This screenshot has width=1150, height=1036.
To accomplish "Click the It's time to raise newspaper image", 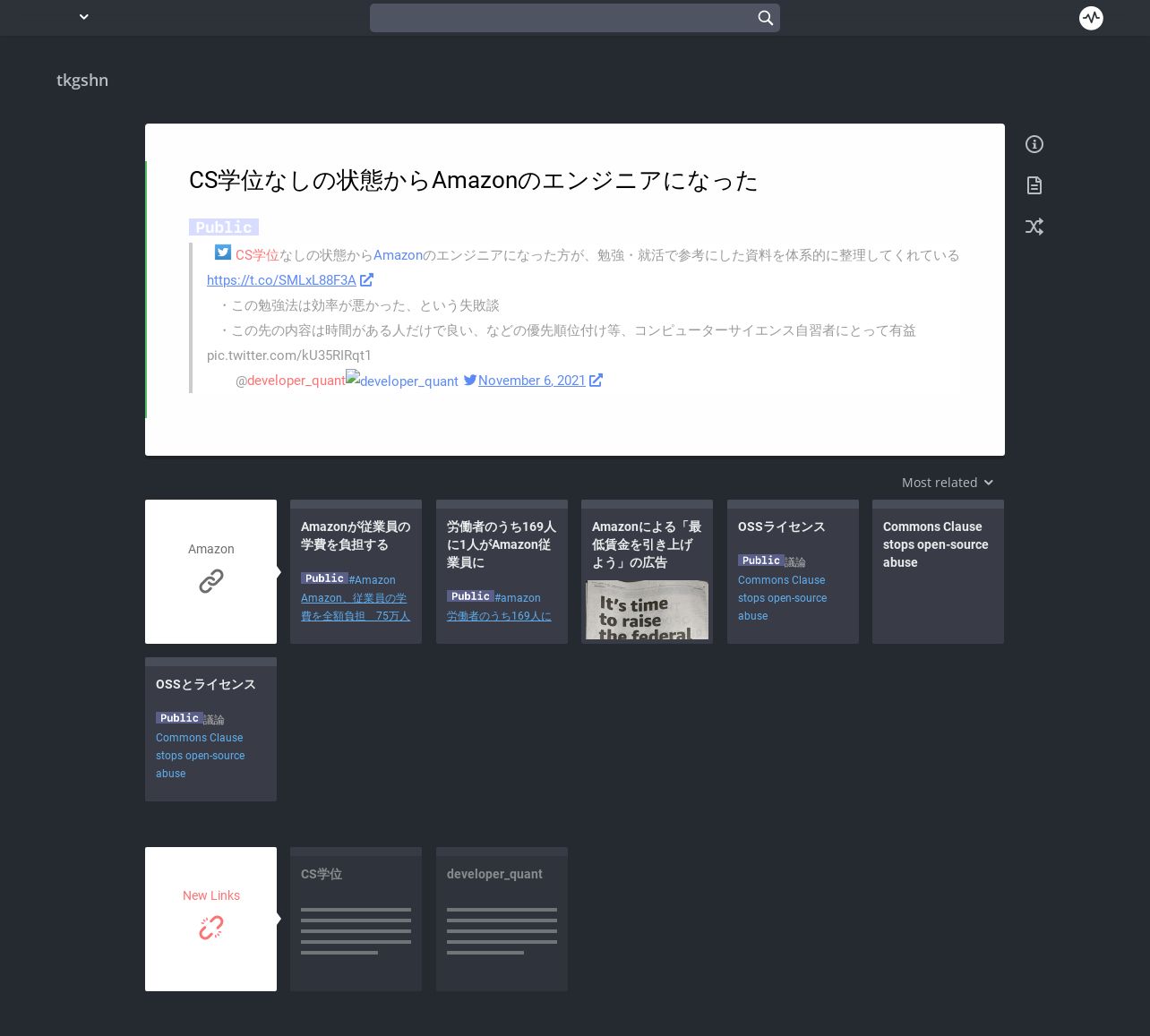I will (x=647, y=610).
